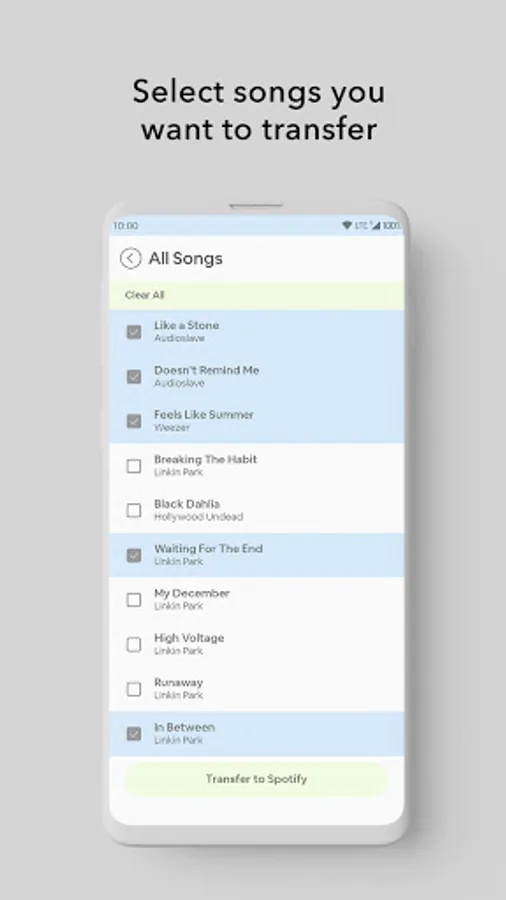Select the Black Dahlia song title

coord(187,504)
